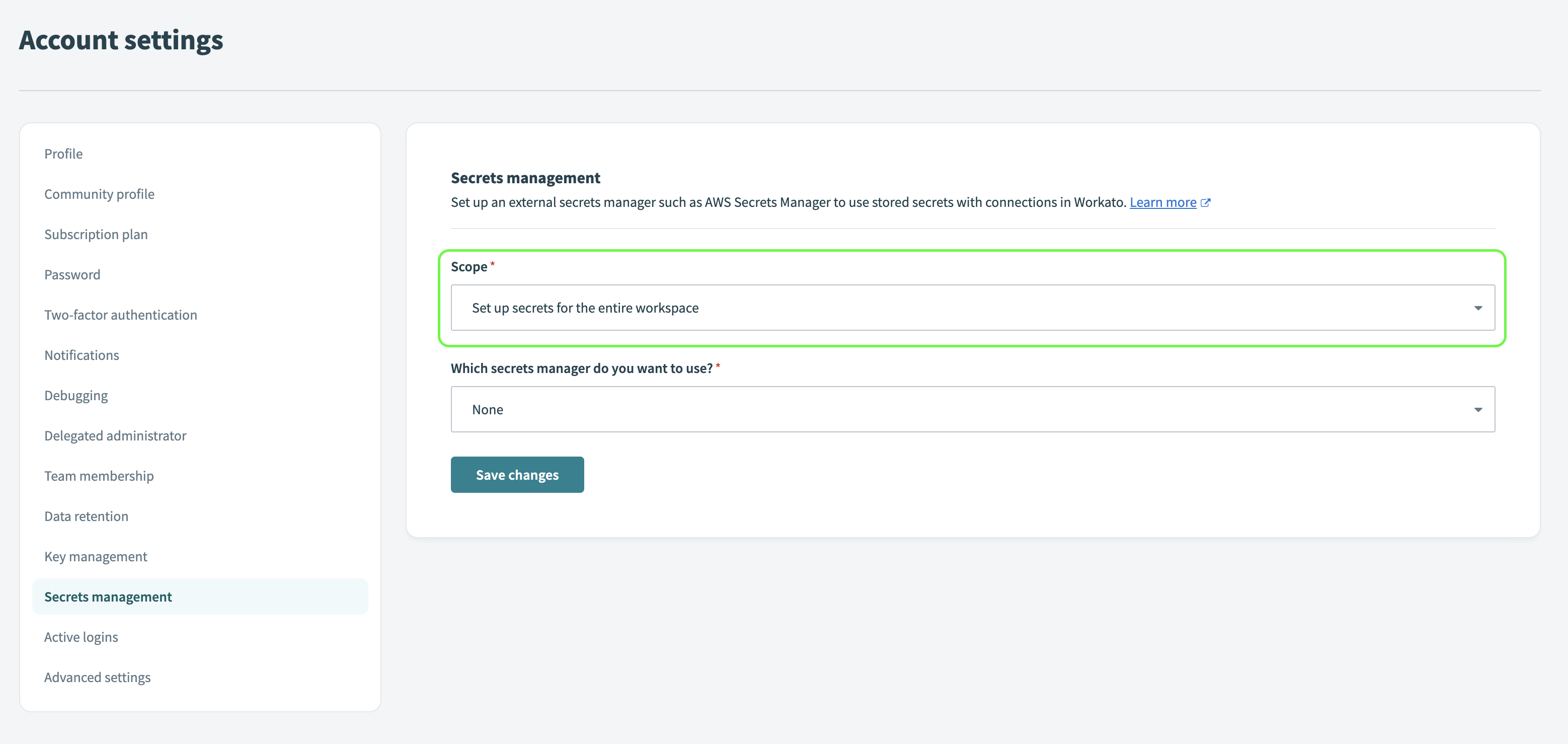The height and width of the screenshot is (744, 1568).
Task: Open the Community profile section
Action: 99,194
